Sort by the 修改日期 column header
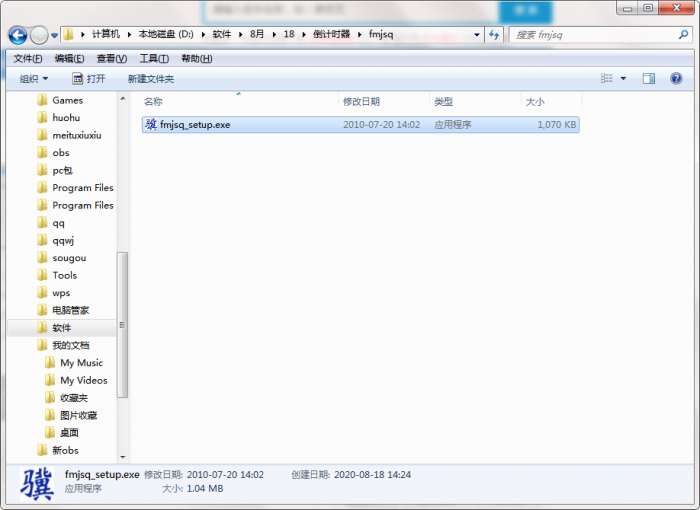This screenshot has width=700, height=510. point(361,102)
